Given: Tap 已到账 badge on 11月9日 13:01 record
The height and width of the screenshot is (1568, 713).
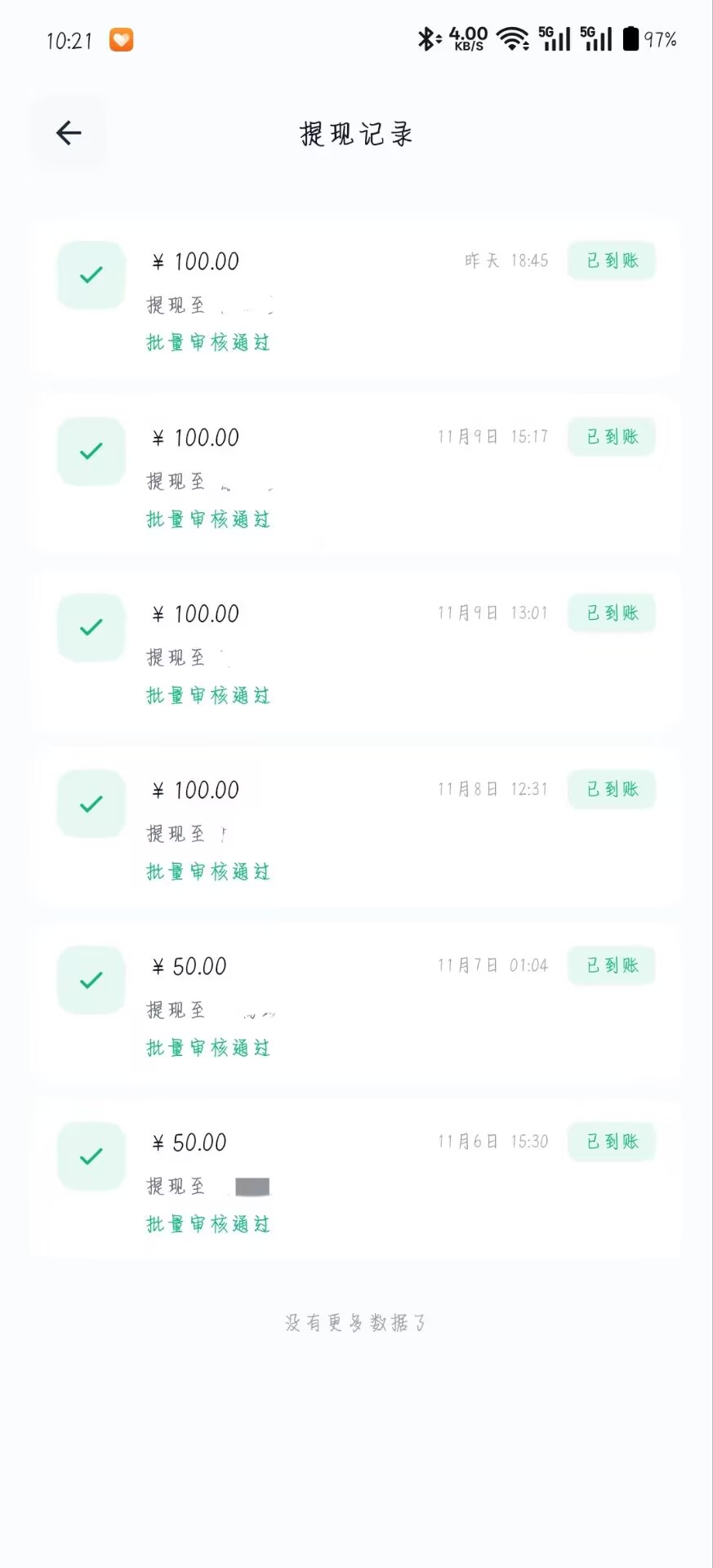Looking at the screenshot, I should click(612, 613).
